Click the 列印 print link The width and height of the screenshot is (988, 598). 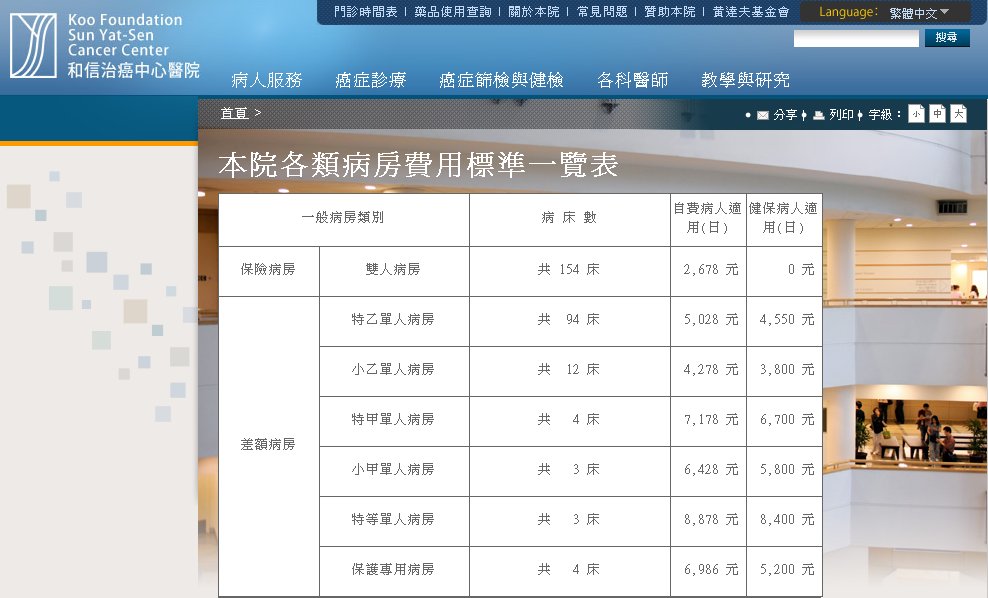841,115
